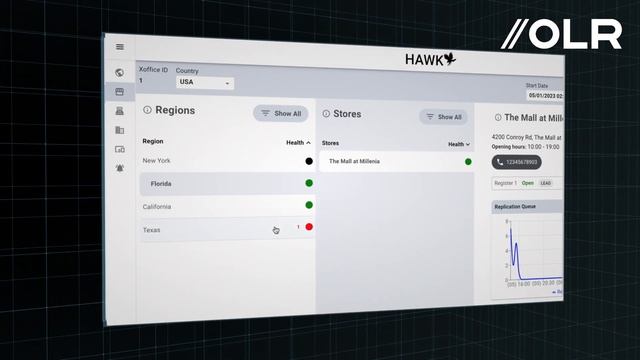
Task: Click the green health dot for Florida
Action: pyautogui.click(x=309, y=183)
